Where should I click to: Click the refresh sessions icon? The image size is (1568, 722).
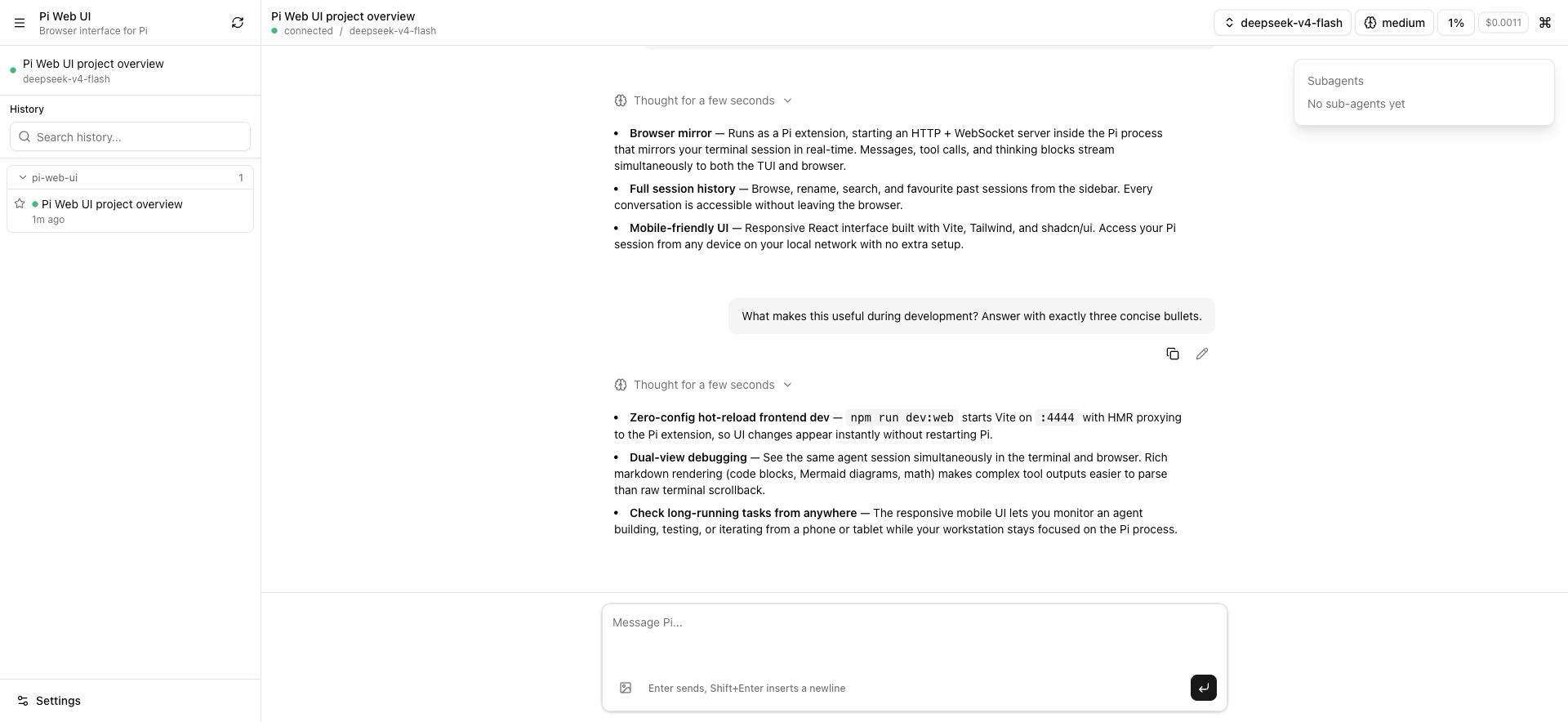point(238,23)
